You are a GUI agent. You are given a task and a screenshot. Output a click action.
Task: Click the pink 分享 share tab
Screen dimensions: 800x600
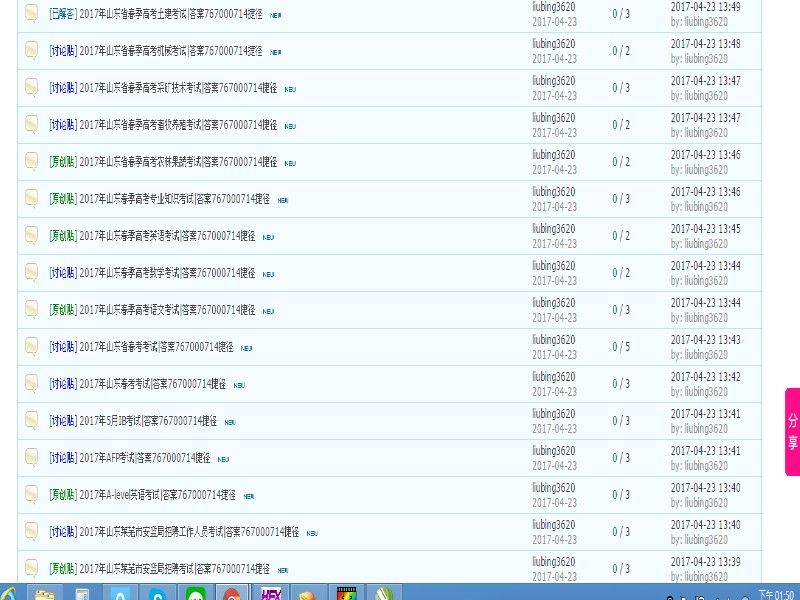click(792, 431)
